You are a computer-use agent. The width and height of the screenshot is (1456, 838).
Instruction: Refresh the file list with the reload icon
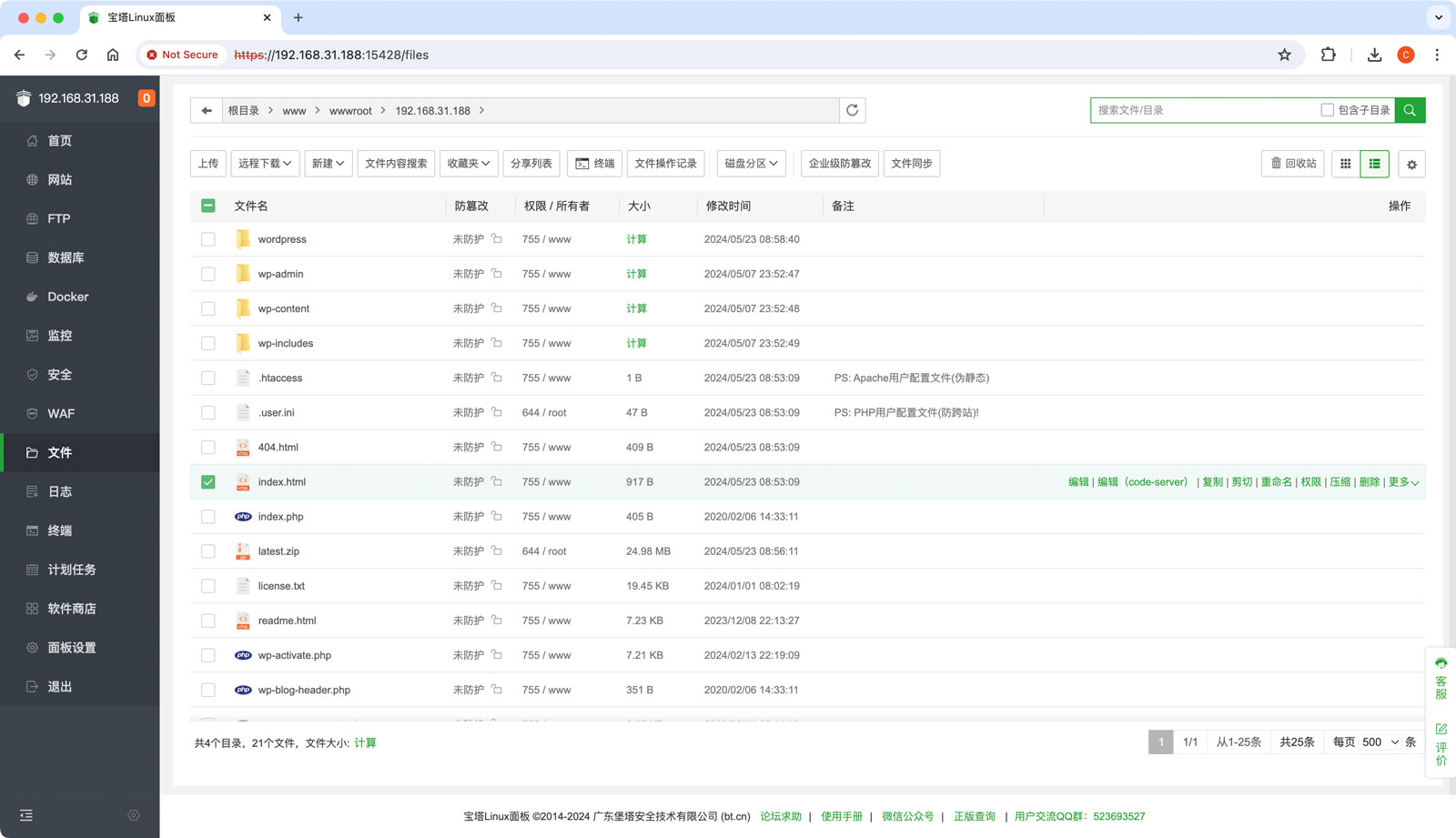(853, 111)
